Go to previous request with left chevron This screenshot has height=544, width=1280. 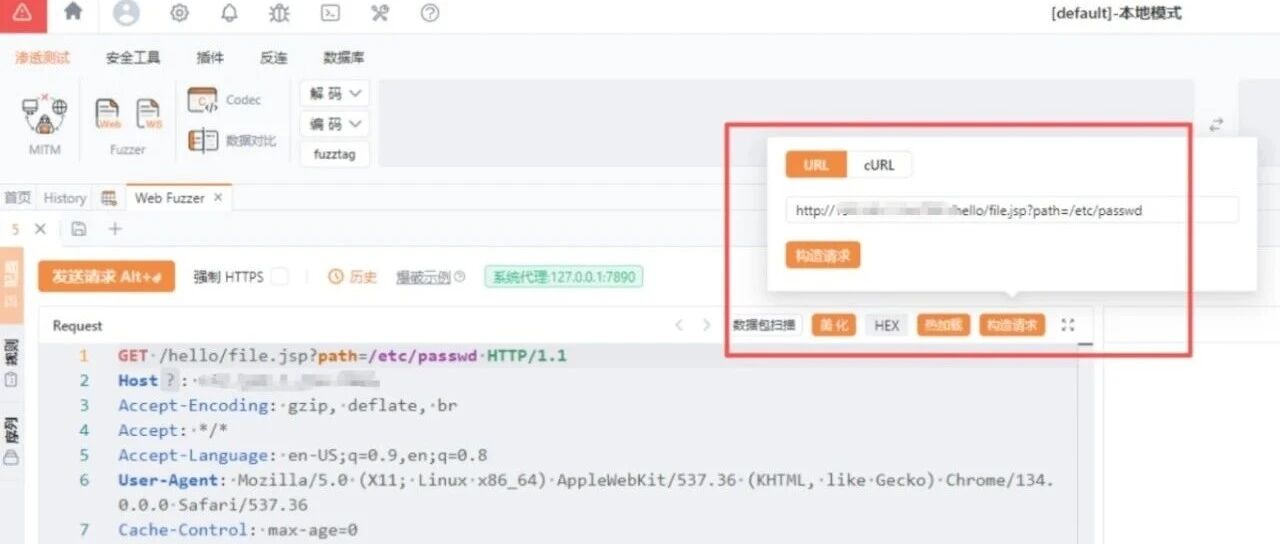(x=679, y=325)
